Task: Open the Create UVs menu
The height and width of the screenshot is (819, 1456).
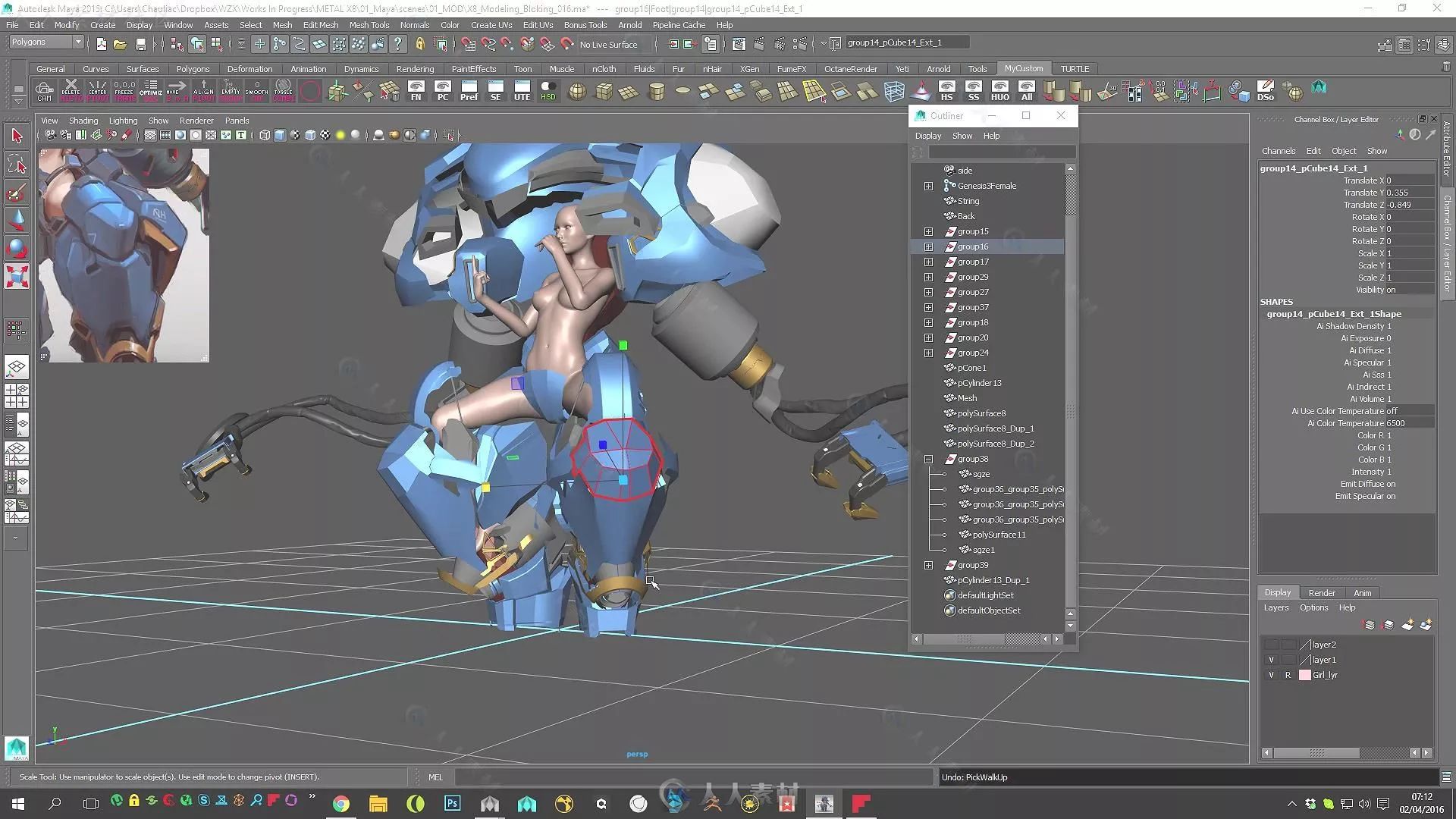Action: [x=491, y=25]
